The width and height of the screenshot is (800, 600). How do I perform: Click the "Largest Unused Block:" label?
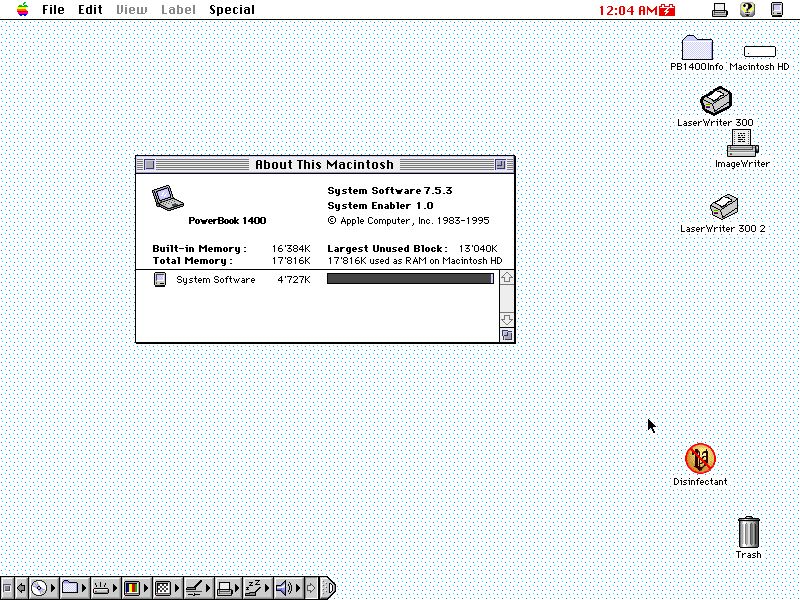coord(387,248)
